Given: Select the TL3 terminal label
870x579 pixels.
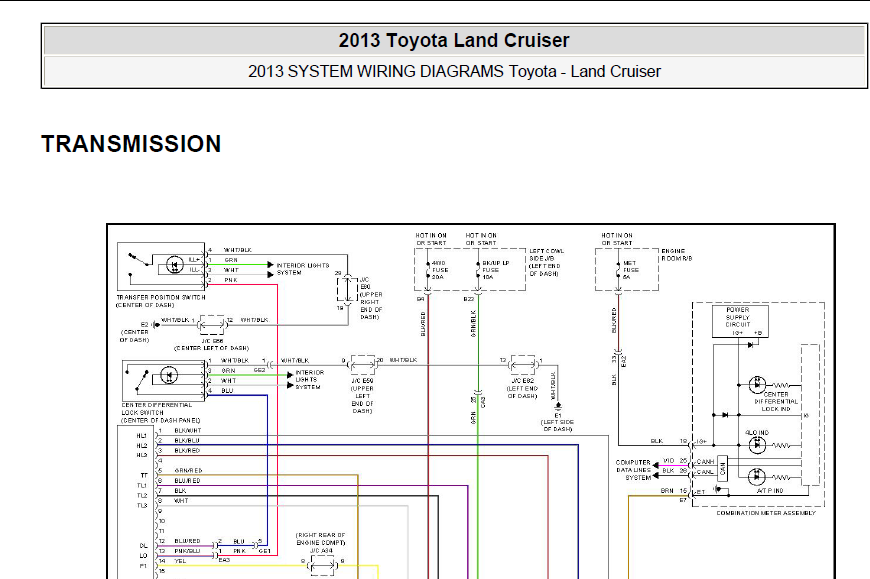Looking at the screenshot, I should [x=142, y=505].
